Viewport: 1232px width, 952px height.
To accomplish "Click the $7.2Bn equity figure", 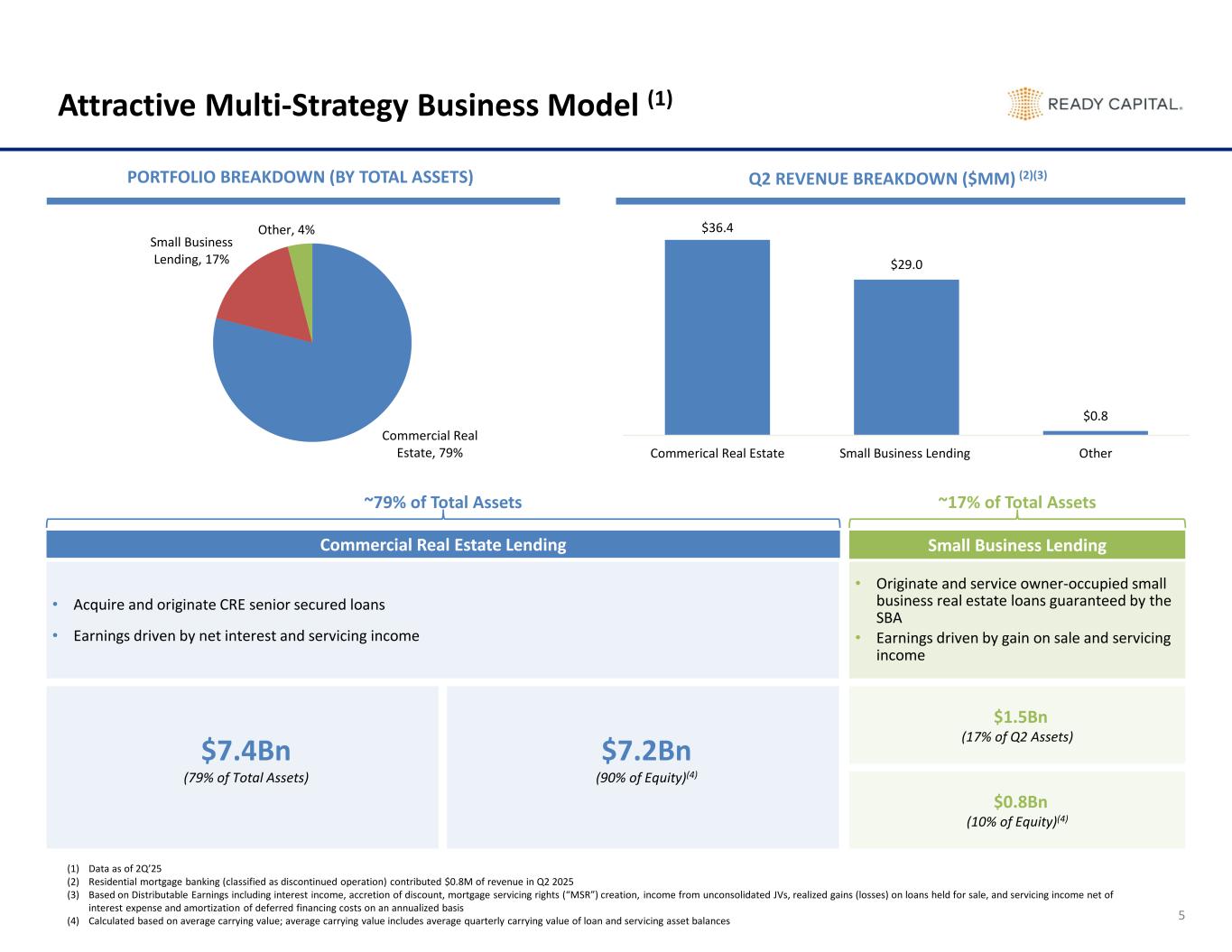I will 645,751.
